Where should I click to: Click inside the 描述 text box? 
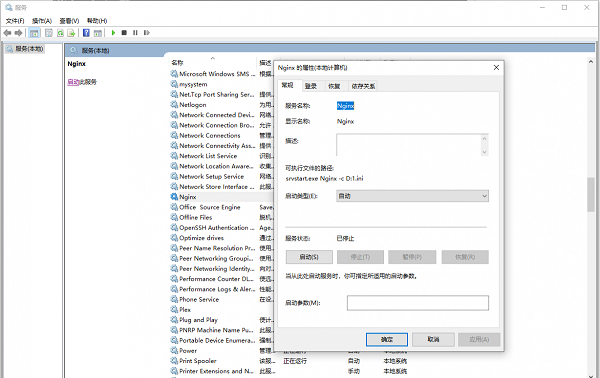pos(408,145)
